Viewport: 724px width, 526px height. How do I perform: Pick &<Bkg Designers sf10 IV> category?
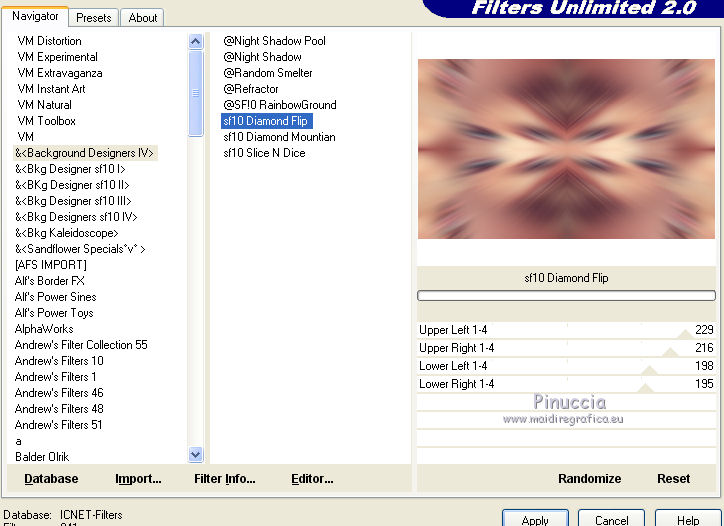pos(76,217)
